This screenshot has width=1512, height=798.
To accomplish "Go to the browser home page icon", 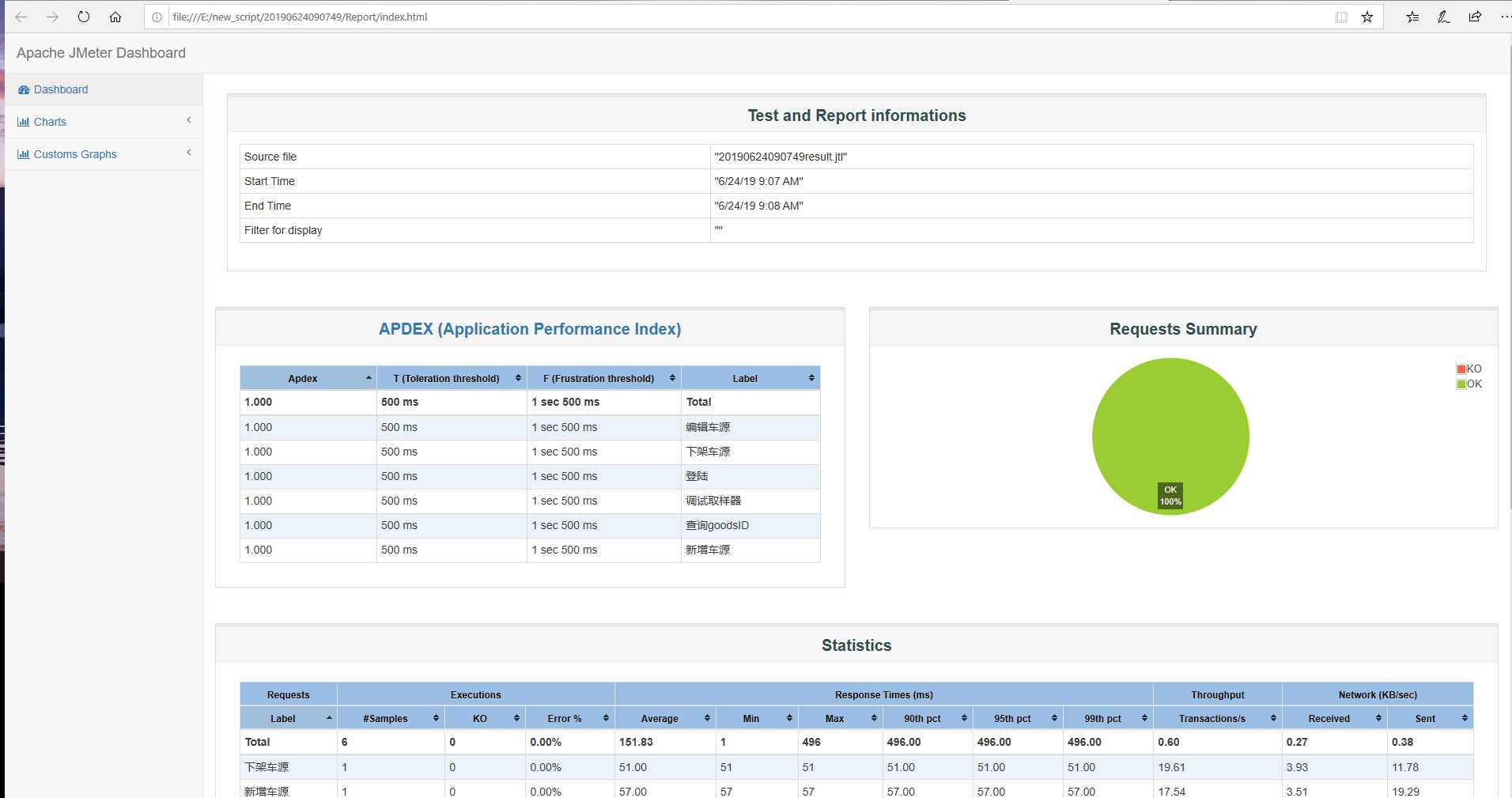I will pos(115,17).
